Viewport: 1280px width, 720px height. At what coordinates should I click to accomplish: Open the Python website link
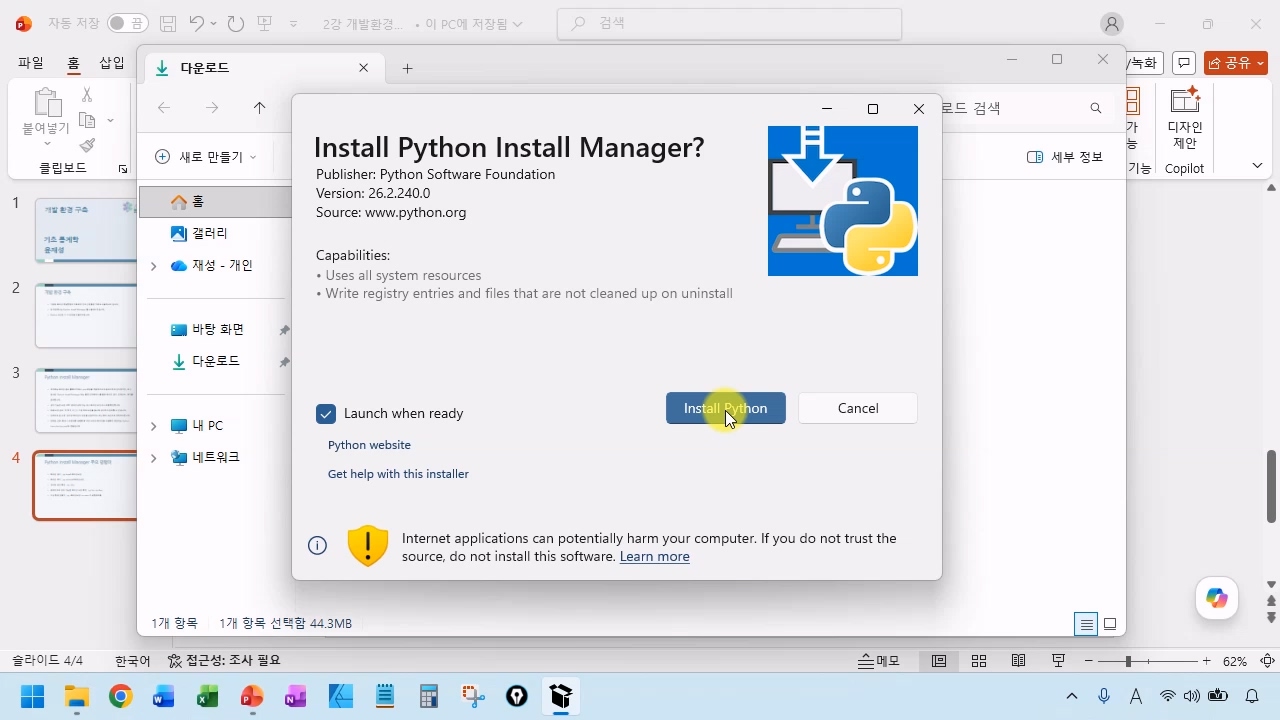coord(369,445)
